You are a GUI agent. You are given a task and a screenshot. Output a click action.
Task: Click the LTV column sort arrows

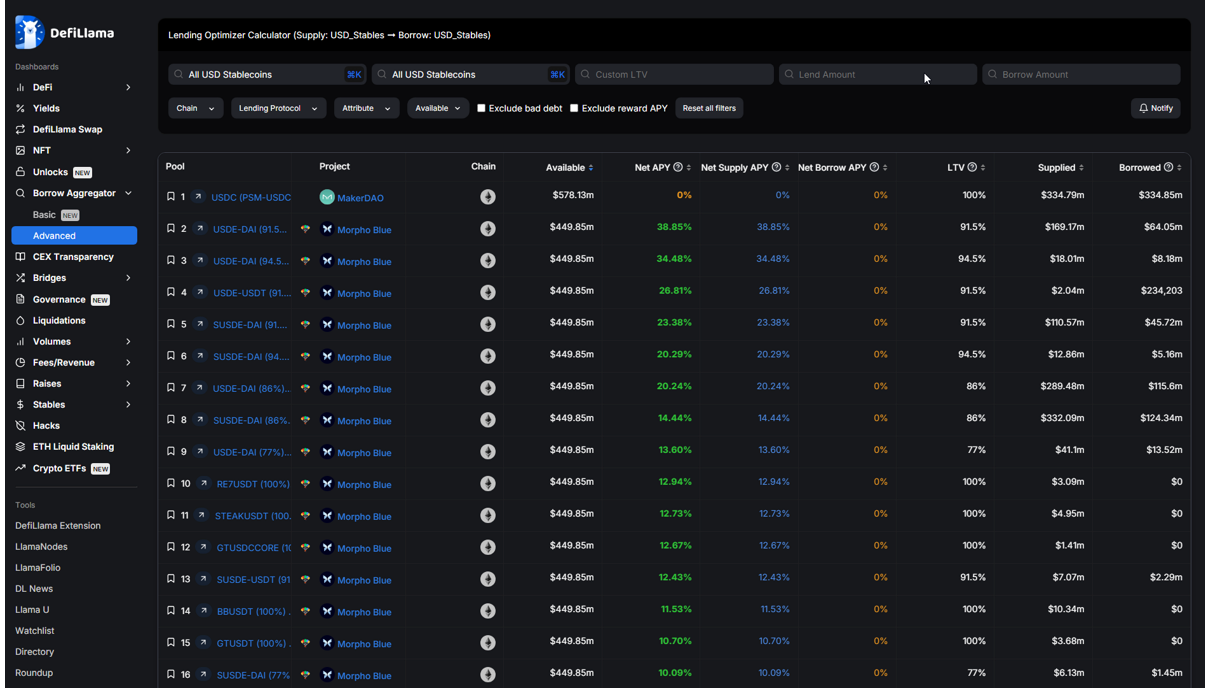tap(983, 168)
